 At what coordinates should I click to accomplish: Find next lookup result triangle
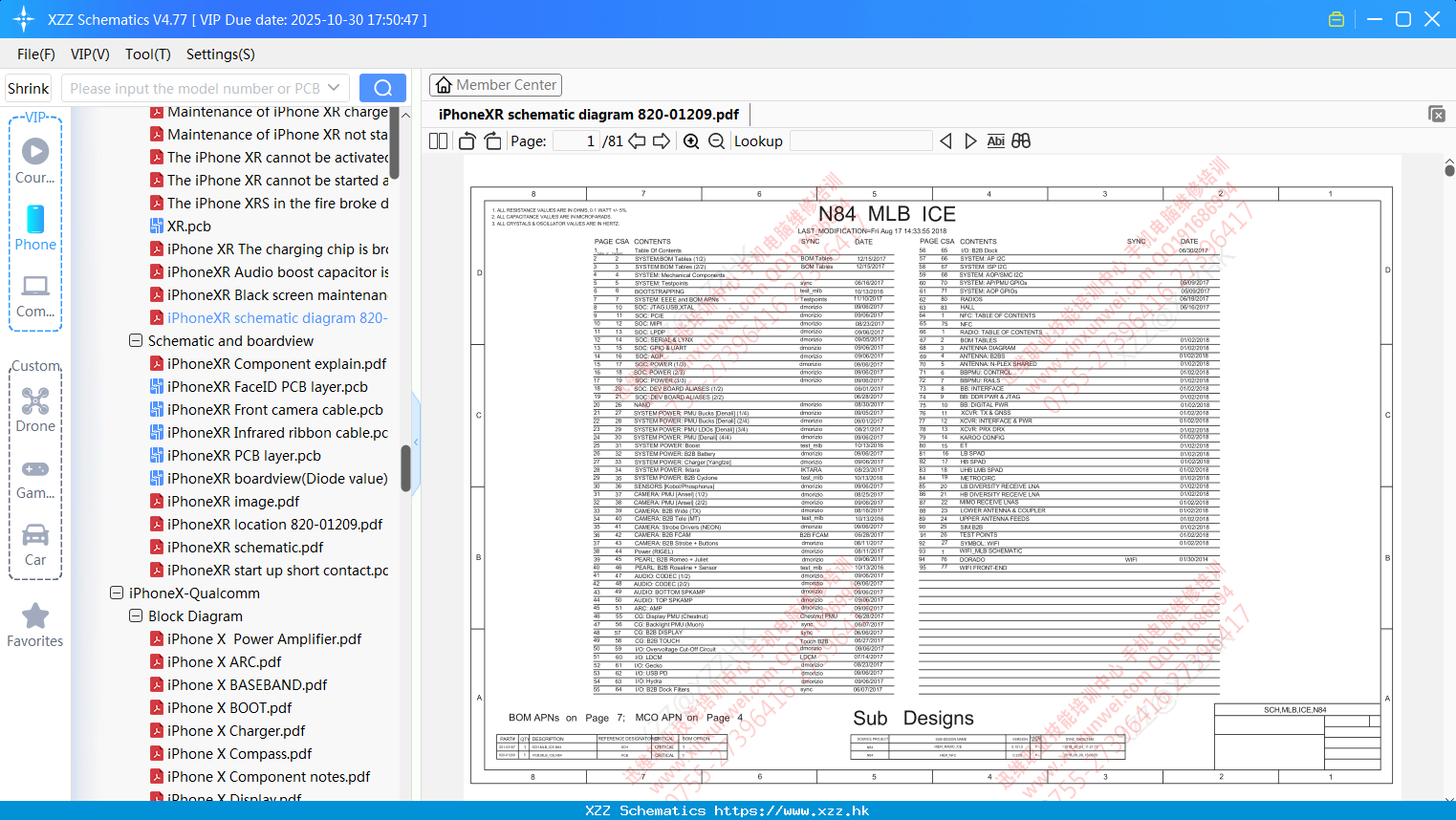click(x=970, y=141)
